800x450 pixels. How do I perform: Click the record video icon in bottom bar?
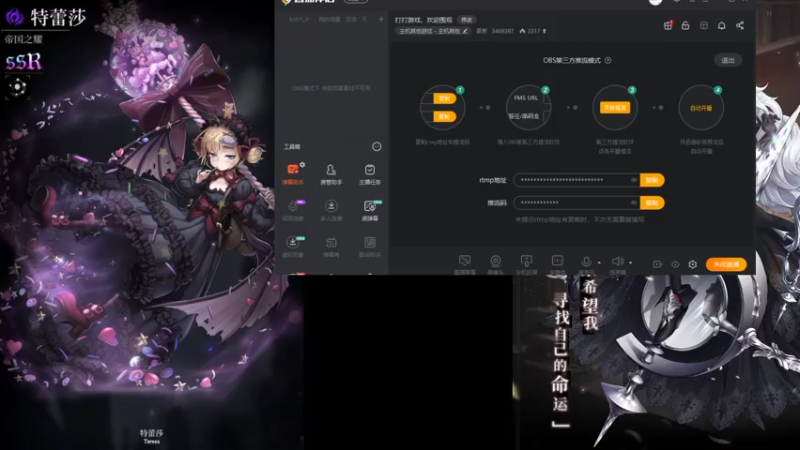(x=657, y=264)
